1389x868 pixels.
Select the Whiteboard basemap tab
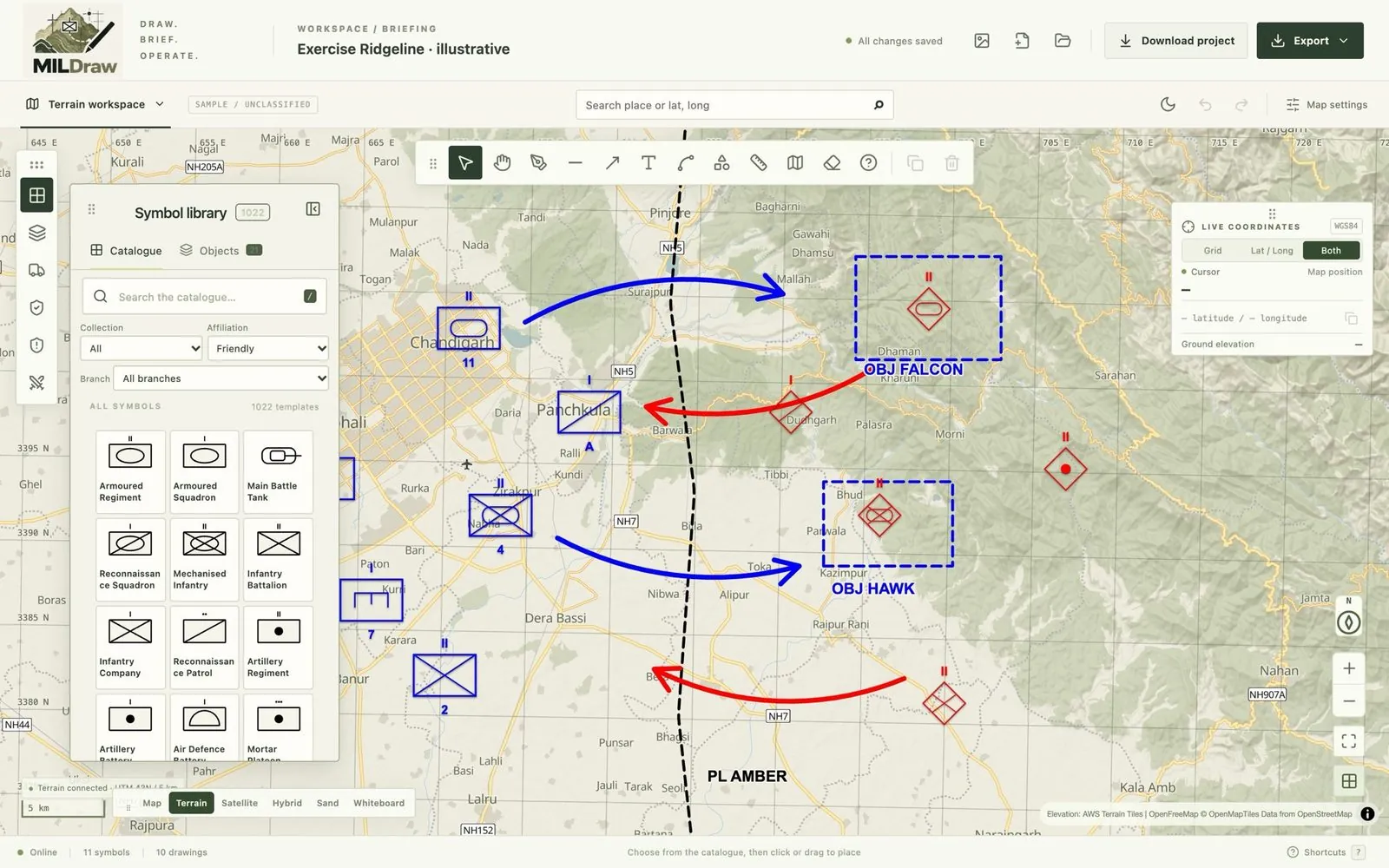click(x=379, y=803)
